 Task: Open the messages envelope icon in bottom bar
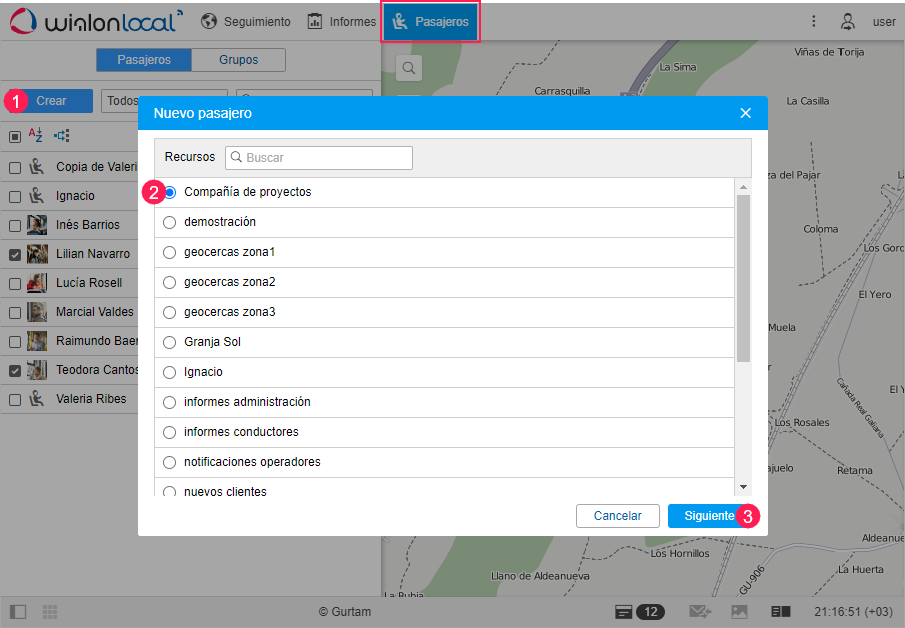[700, 611]
